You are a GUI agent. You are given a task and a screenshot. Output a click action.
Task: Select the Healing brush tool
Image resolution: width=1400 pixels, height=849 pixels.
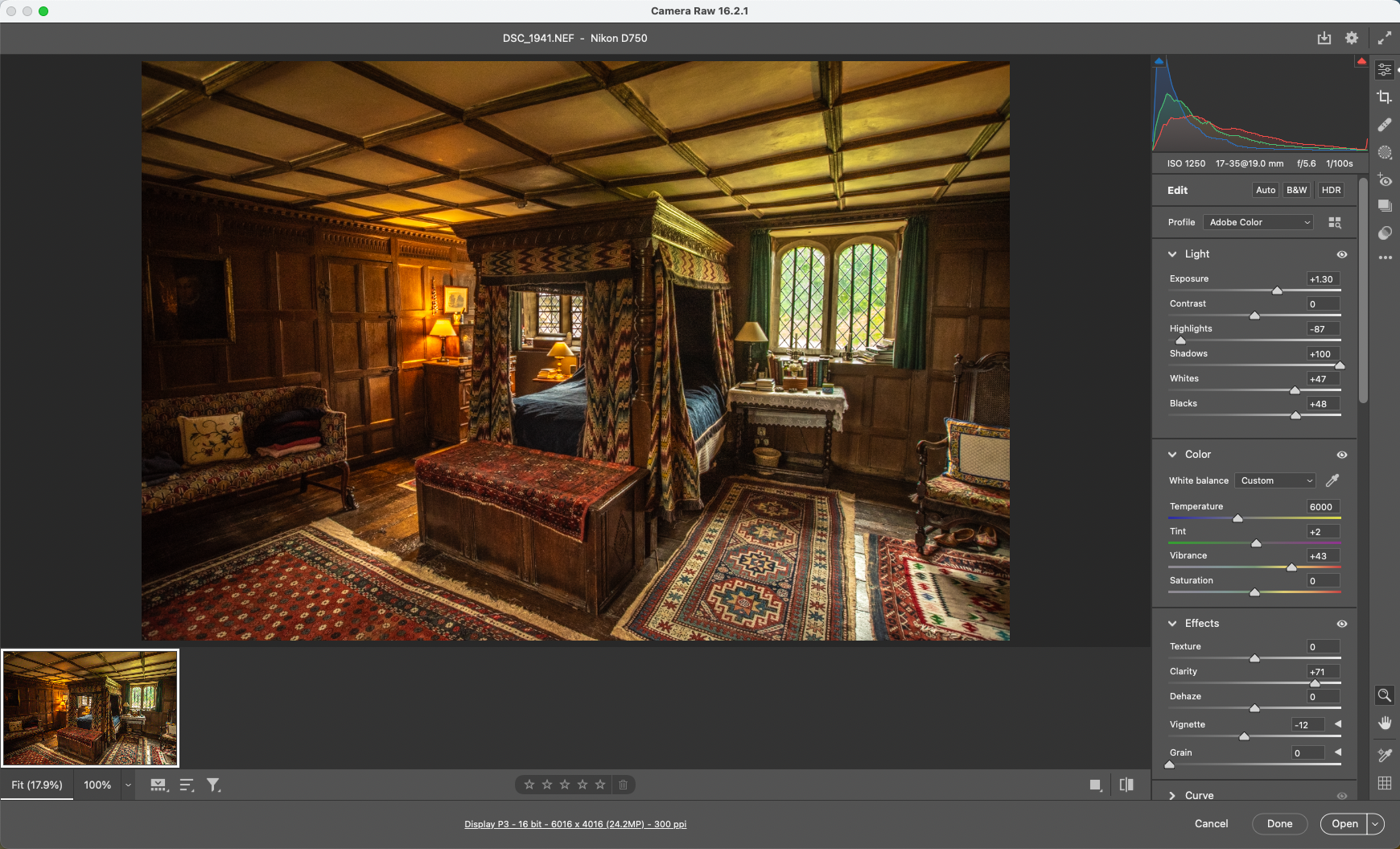(x=1385, y=125)
